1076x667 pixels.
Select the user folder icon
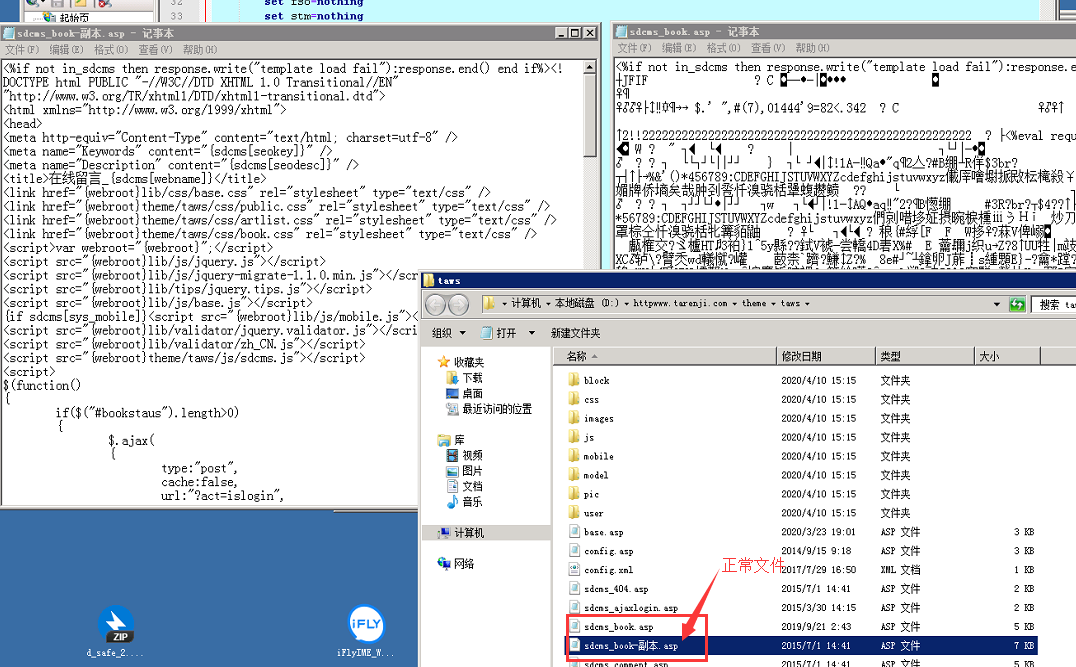click(x=574, y=513)
